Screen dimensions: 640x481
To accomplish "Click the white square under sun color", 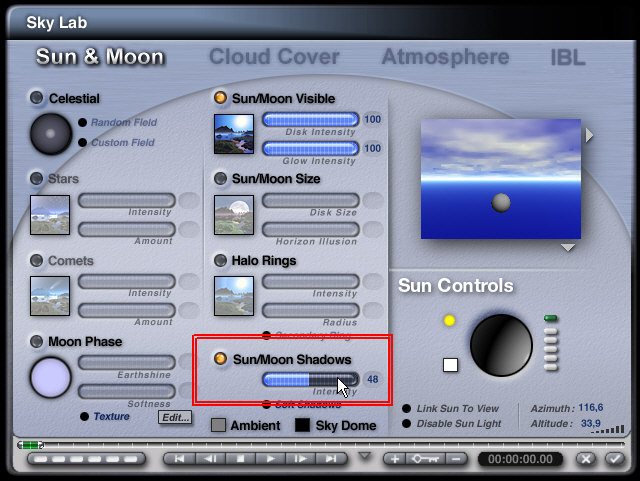I will [451, 365].
